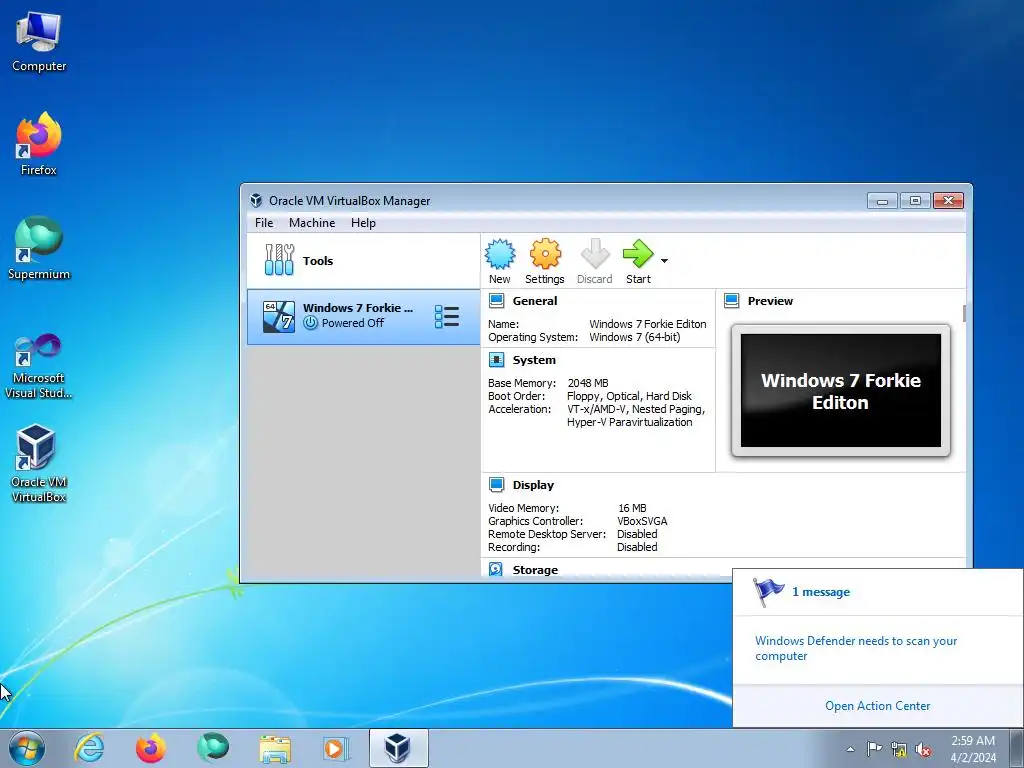Click the Action Center flag tray icon

pos(874,749)
